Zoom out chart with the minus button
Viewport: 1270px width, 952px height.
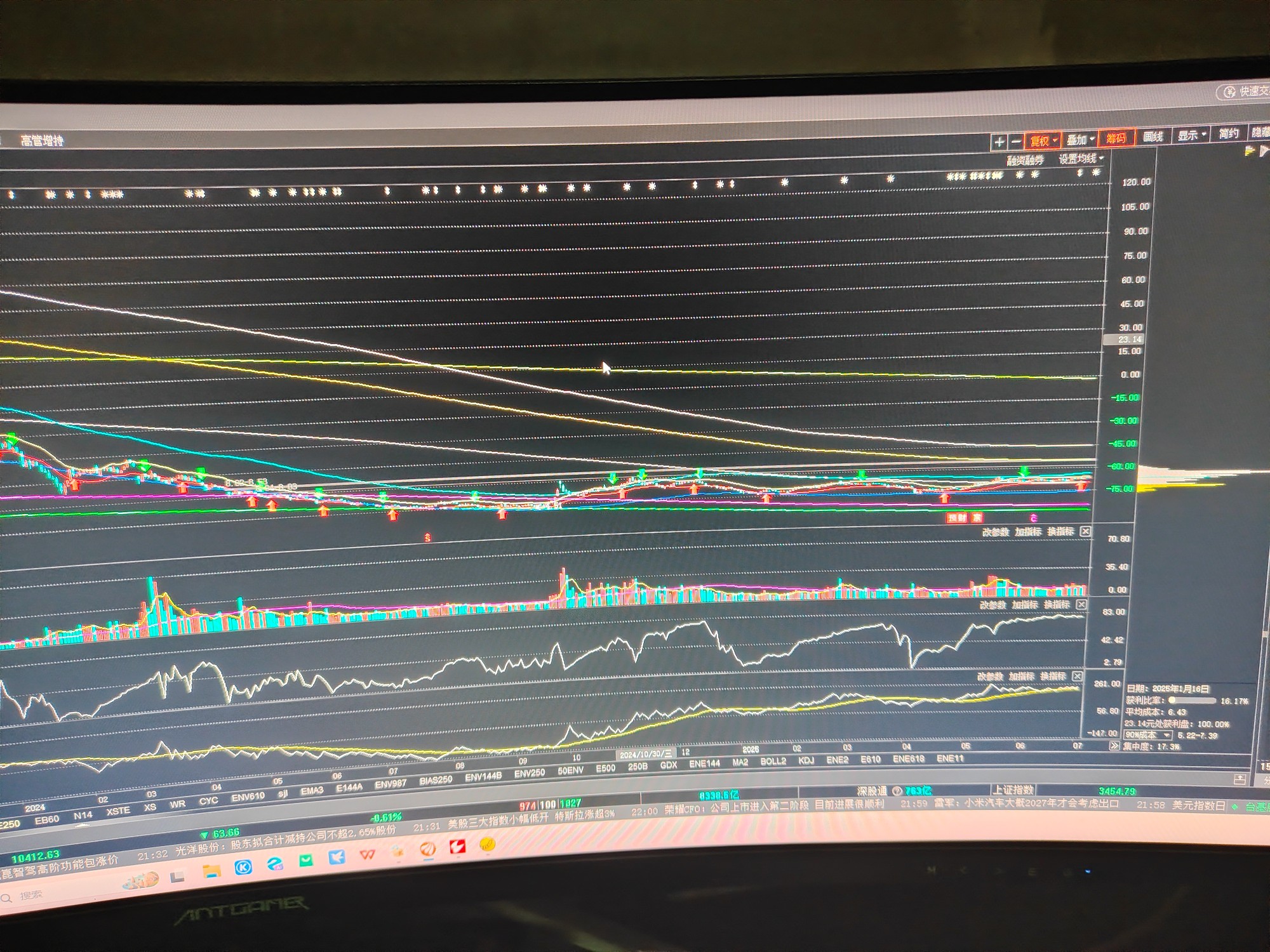coord(1015,142)
